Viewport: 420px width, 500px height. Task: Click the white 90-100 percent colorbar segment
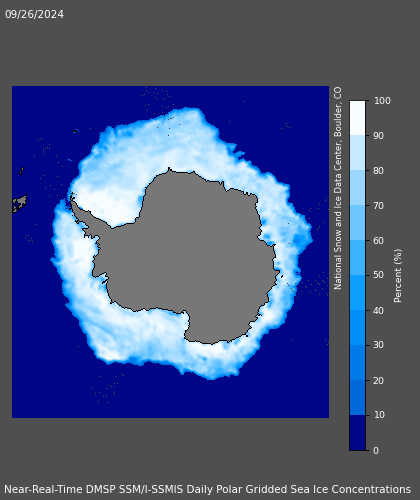point(357,118)
